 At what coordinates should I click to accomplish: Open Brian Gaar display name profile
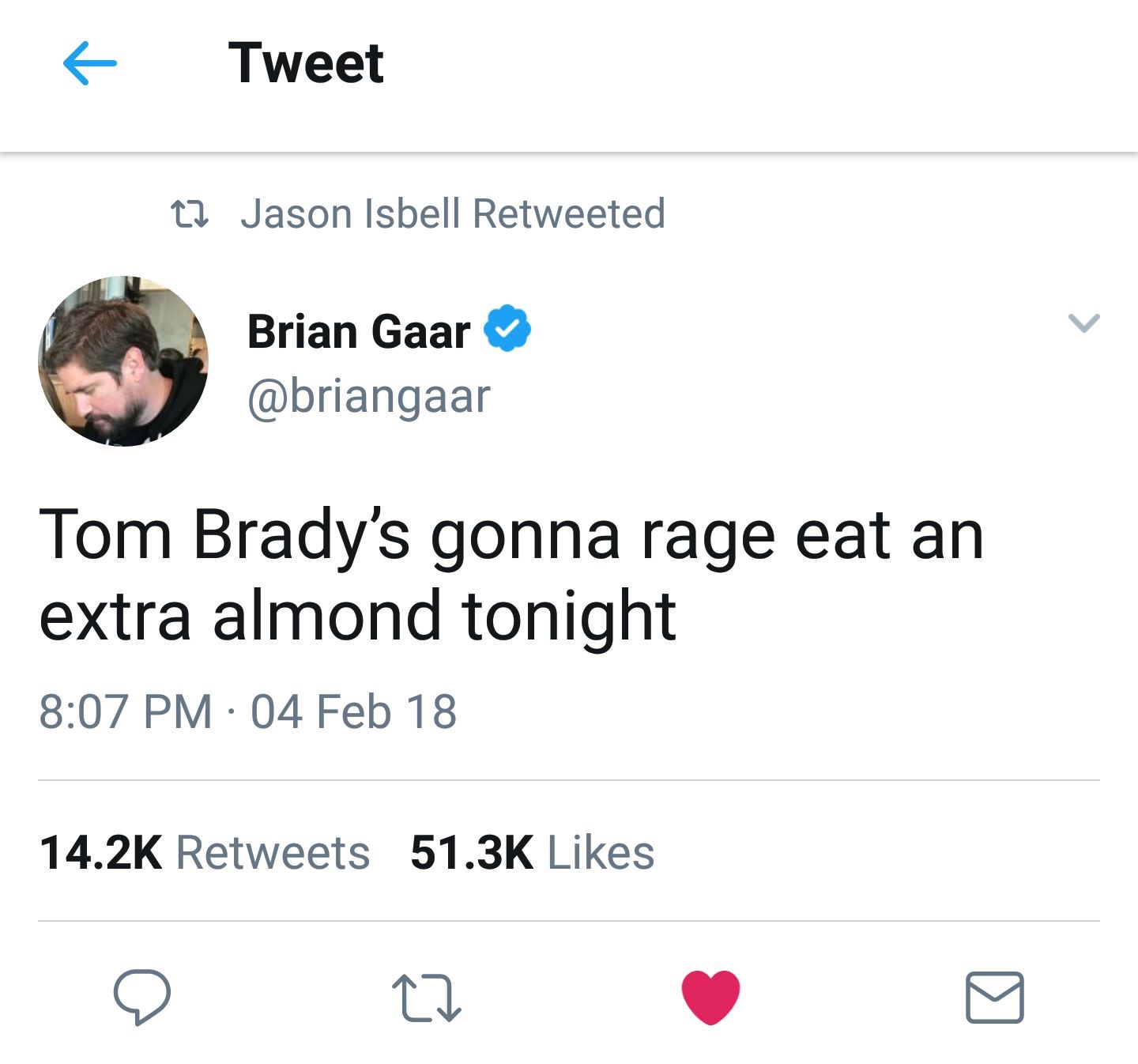pyautogui.click(x=358, y=330)
